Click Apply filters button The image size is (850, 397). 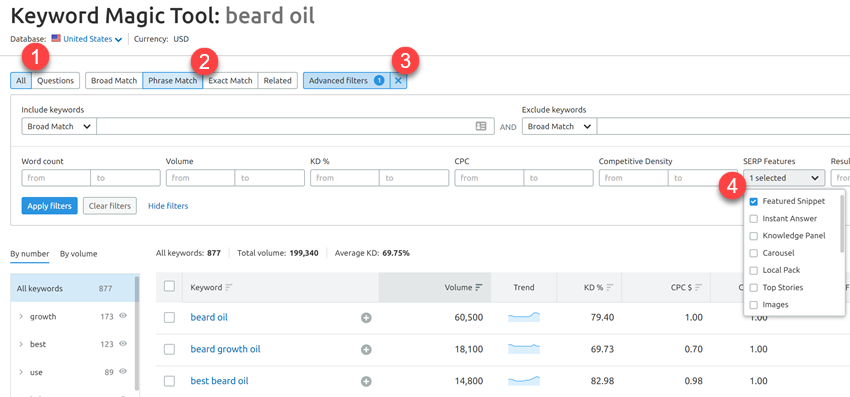click(x=49, y=206)
